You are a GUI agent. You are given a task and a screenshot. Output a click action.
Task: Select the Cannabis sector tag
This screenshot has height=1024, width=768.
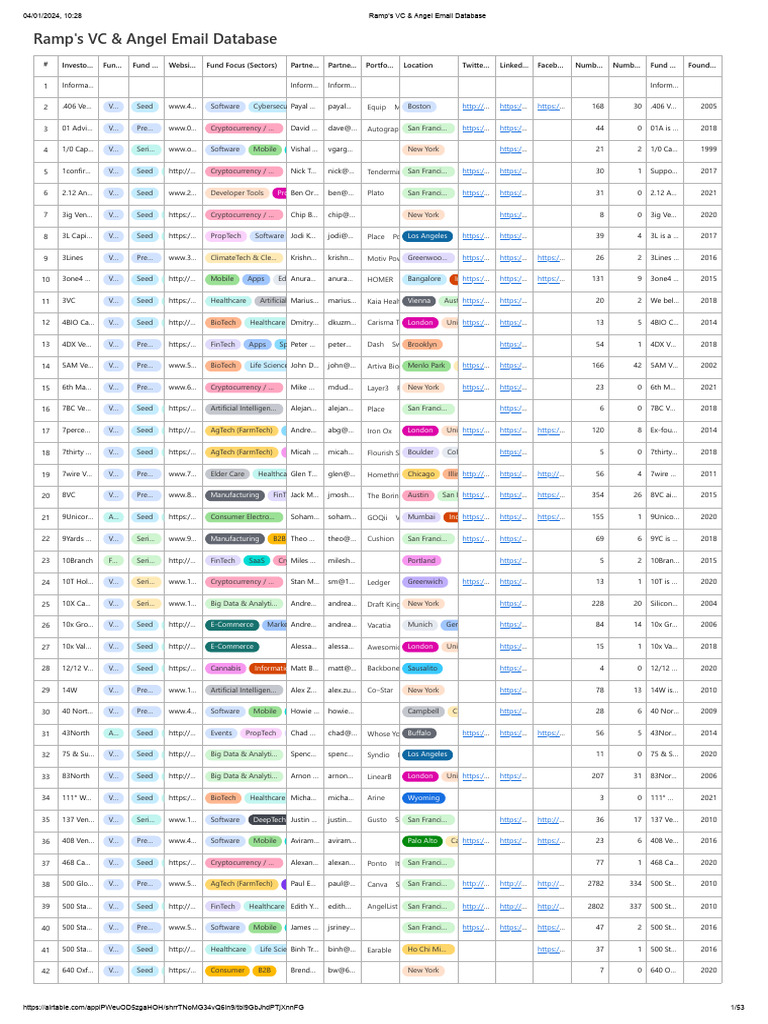(x=226, y=669)
